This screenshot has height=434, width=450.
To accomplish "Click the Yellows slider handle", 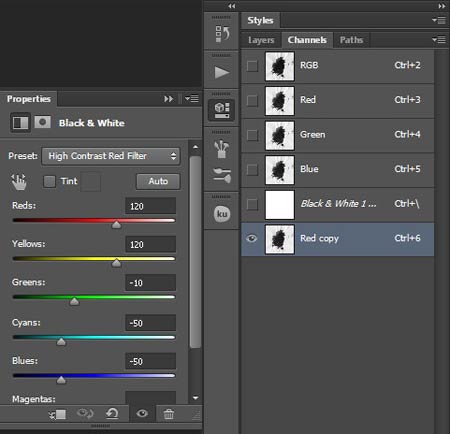I will 116,263.
